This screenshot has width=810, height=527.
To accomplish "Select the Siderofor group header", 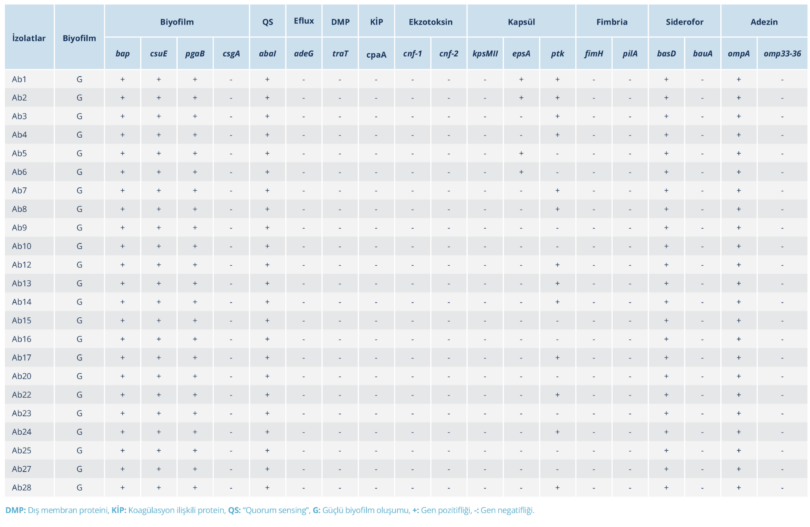I will point(684,21).
